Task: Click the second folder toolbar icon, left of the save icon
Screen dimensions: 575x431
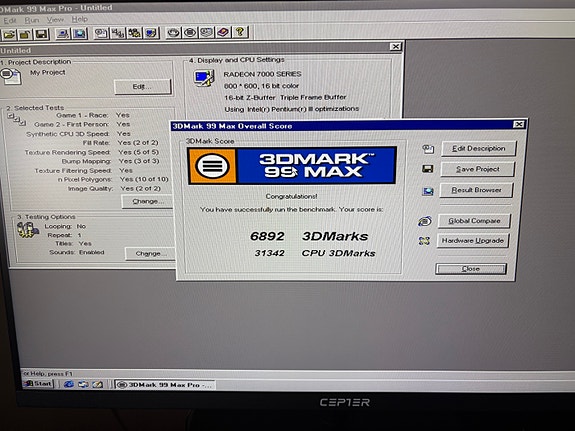Action: click(25, 34)
